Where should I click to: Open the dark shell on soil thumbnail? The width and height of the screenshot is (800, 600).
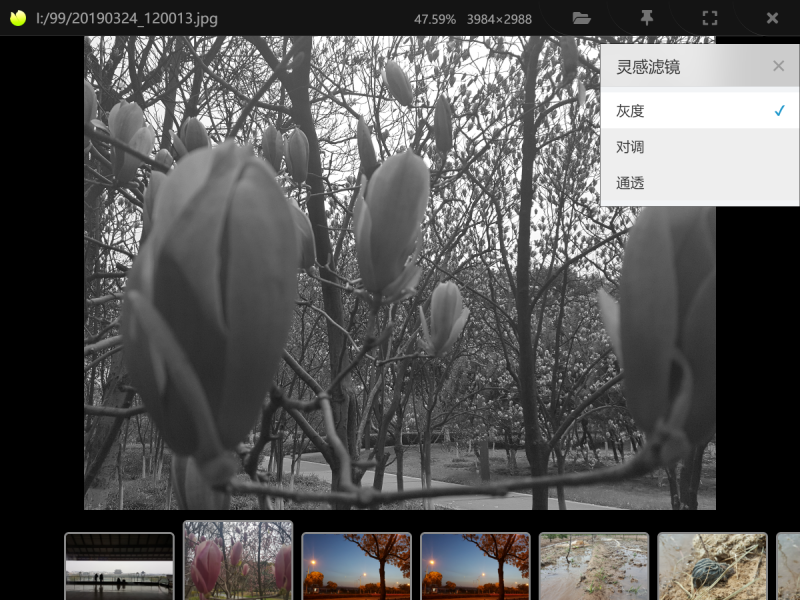712,566
